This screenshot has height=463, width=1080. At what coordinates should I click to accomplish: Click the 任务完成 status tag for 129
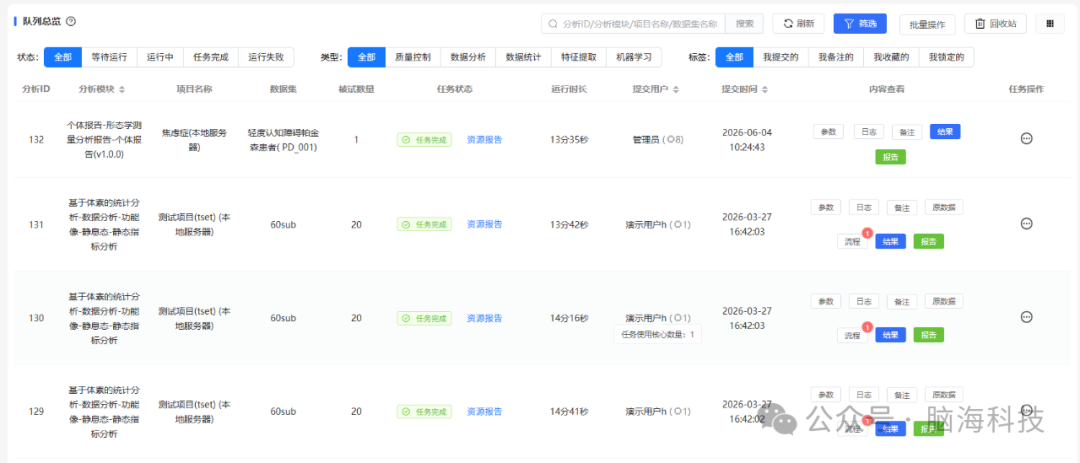point(424,412)
